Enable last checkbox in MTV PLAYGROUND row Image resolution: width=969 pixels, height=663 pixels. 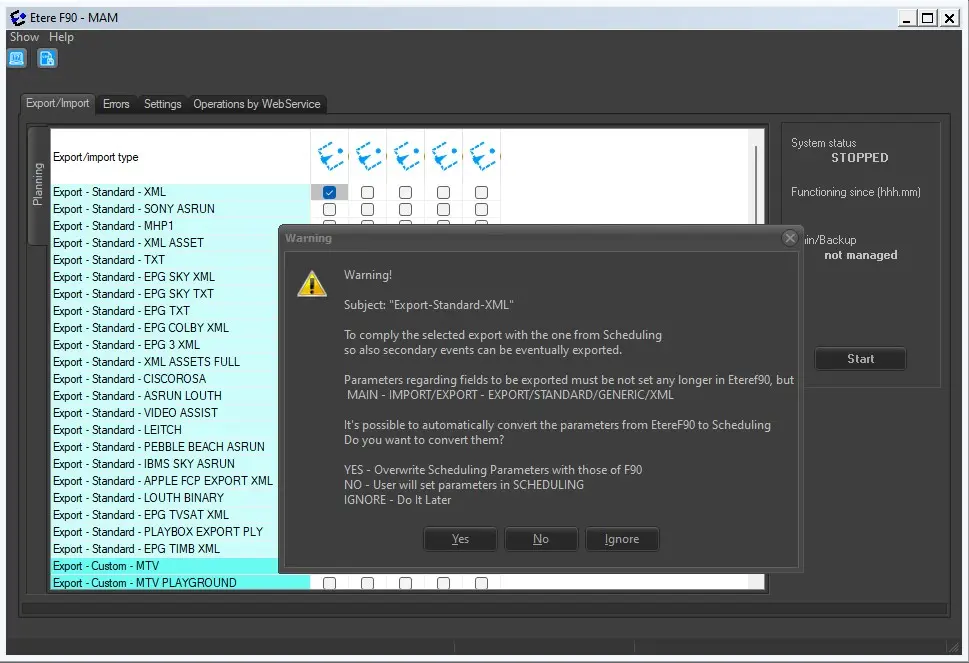481,583
